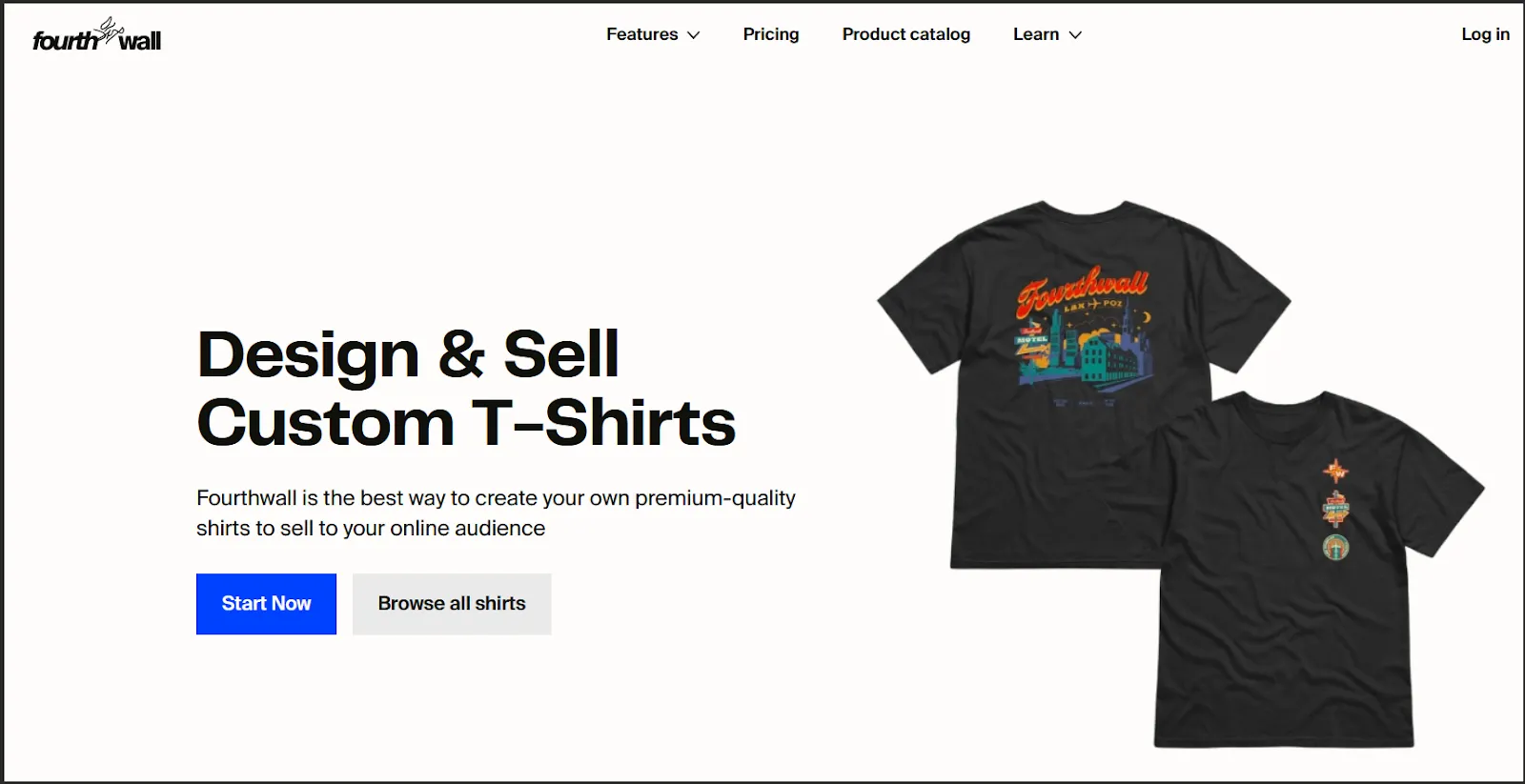The height and width of the screenshot is (784, 1525).
Task: Click the Log in link
Action: point(1485,34)
